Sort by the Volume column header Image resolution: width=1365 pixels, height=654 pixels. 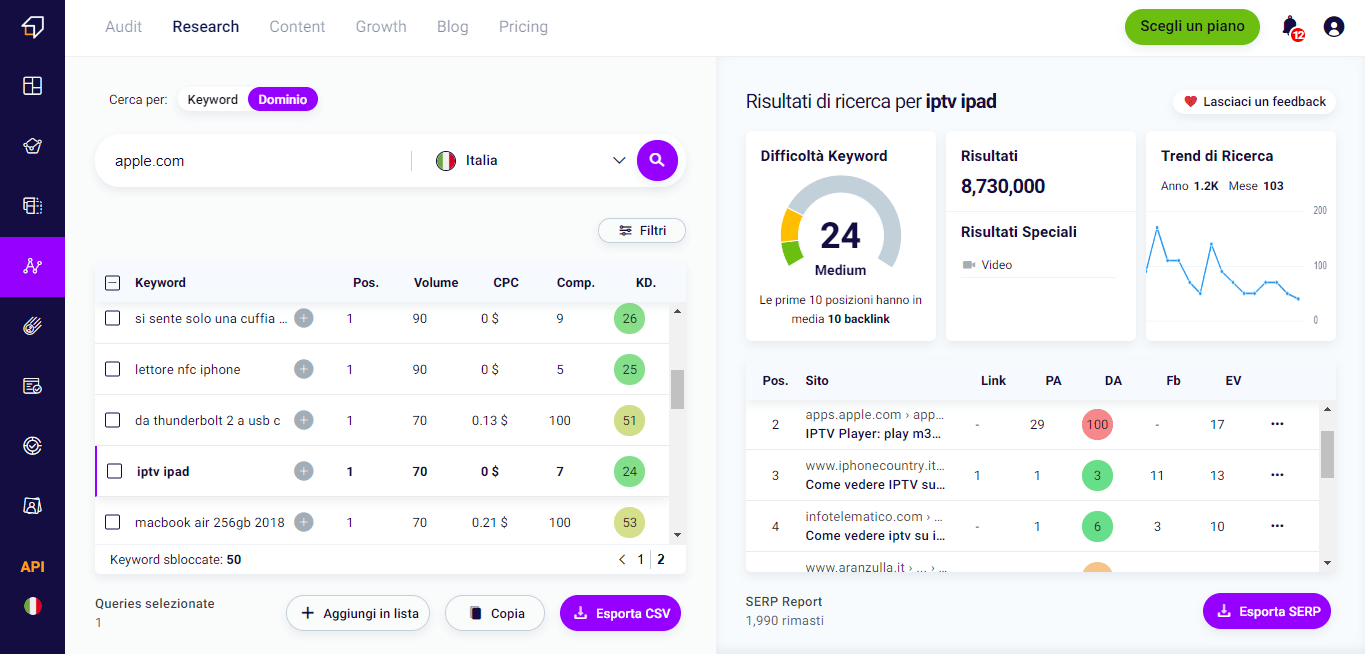click(x=436, y=283)
